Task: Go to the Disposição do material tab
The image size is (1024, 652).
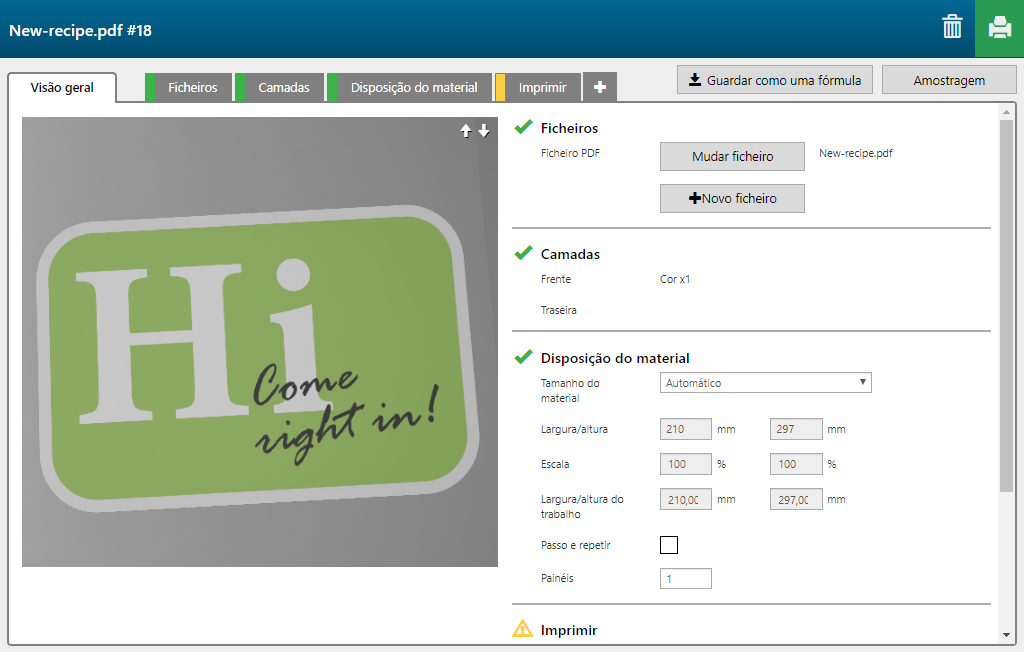Action: click(x=413, y=88)
